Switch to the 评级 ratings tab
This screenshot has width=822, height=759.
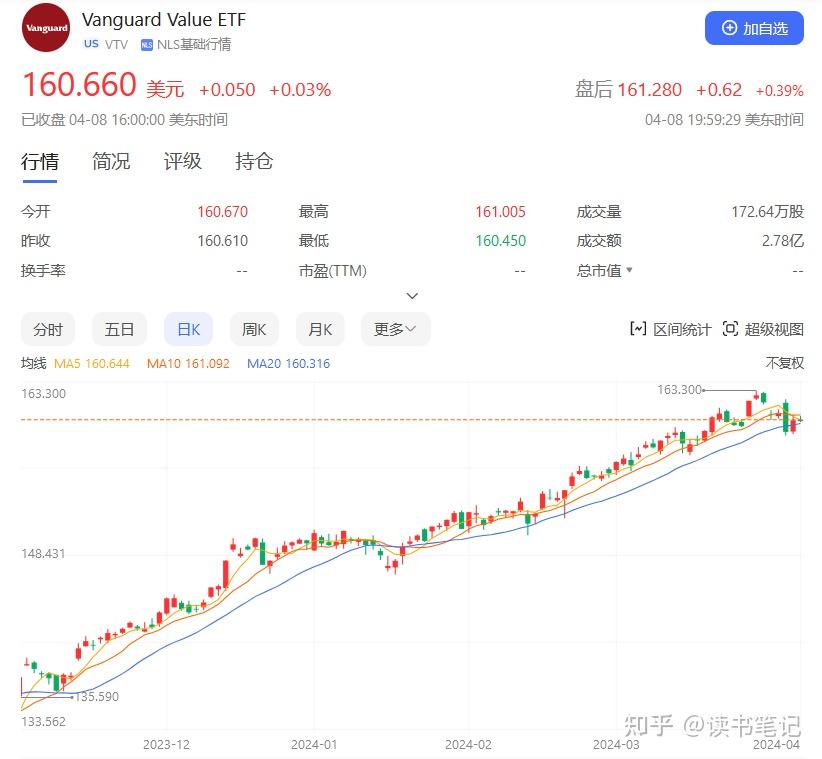182,161
